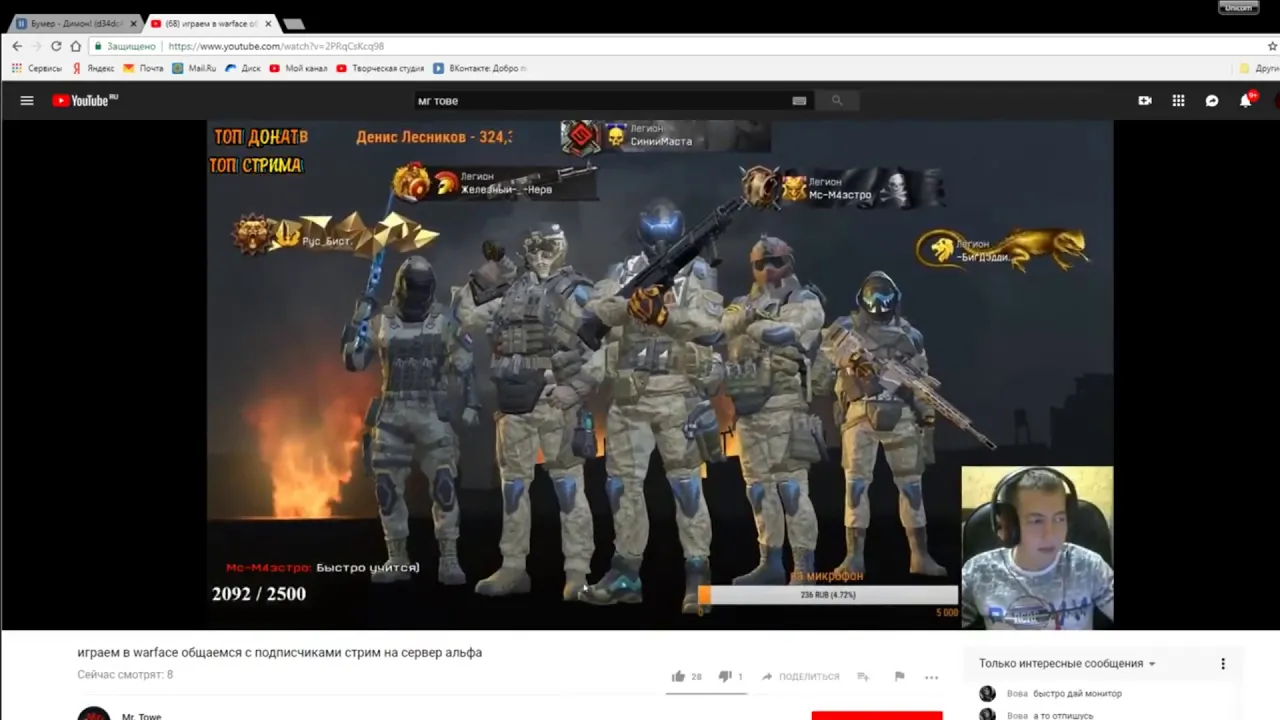Open the other bookmarks folder
The image size is (1280, 720).
point(1258,68)
